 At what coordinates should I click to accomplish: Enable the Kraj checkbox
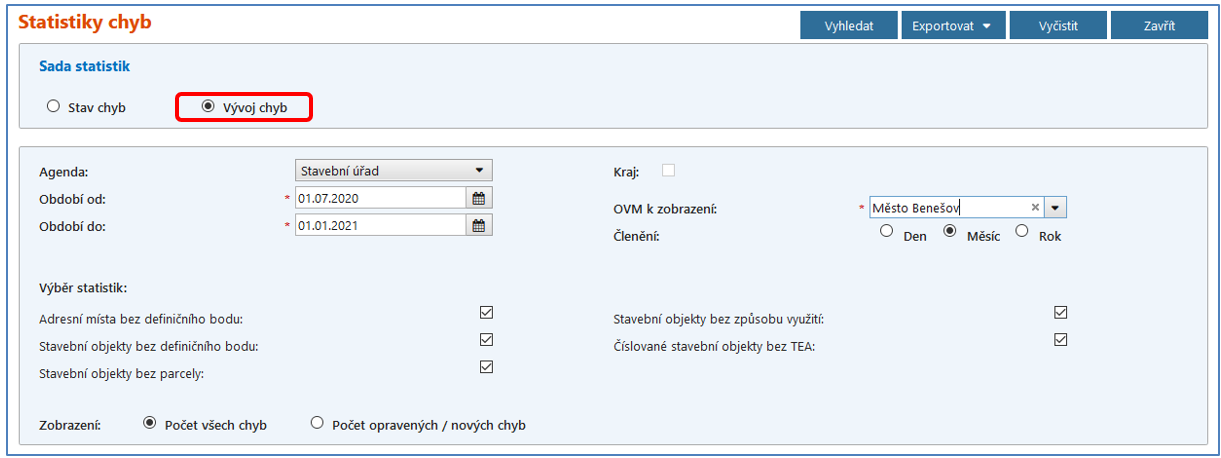click(668, 170)
